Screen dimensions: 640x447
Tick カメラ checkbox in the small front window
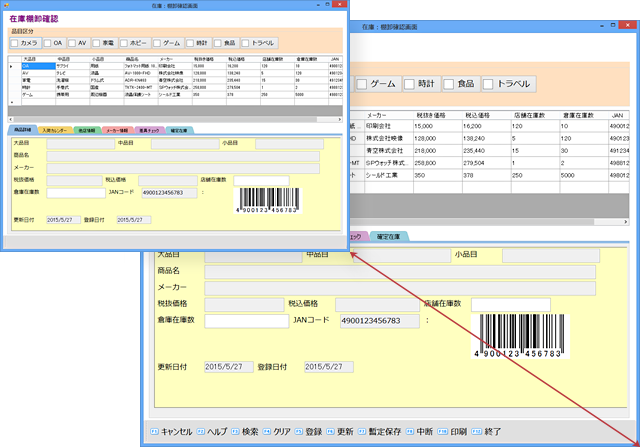[14, 43]
